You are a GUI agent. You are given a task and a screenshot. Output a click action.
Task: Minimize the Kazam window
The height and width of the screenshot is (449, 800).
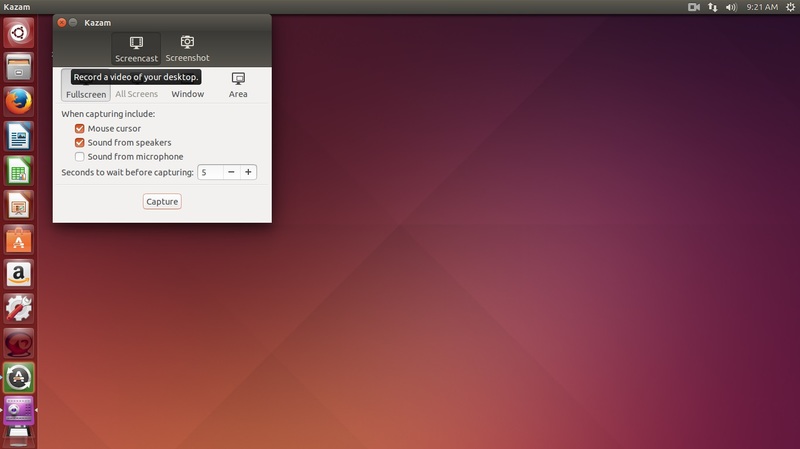73,22
